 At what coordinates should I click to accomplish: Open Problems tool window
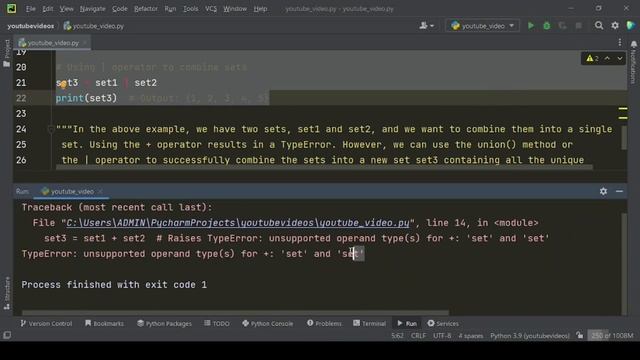[324, 323]
